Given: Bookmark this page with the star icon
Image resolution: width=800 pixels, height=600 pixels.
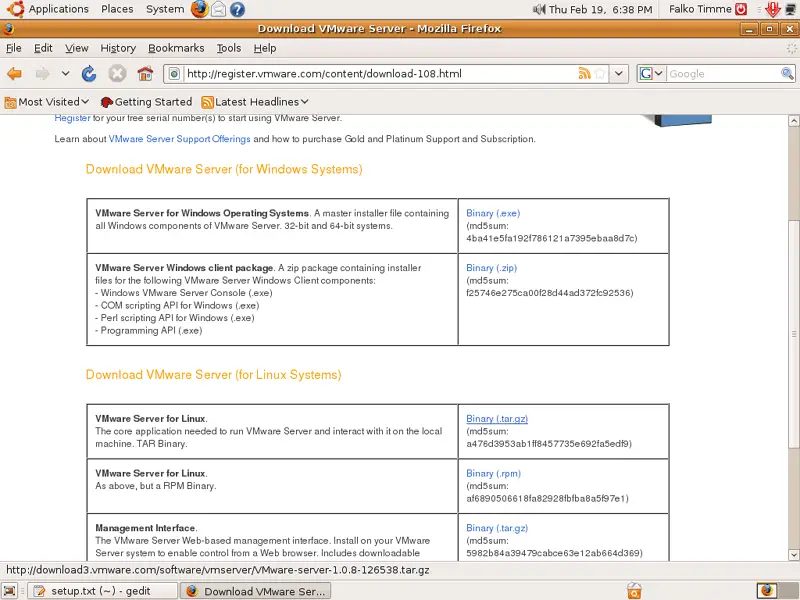Looking at the screenshot, I should click(600, 73).
